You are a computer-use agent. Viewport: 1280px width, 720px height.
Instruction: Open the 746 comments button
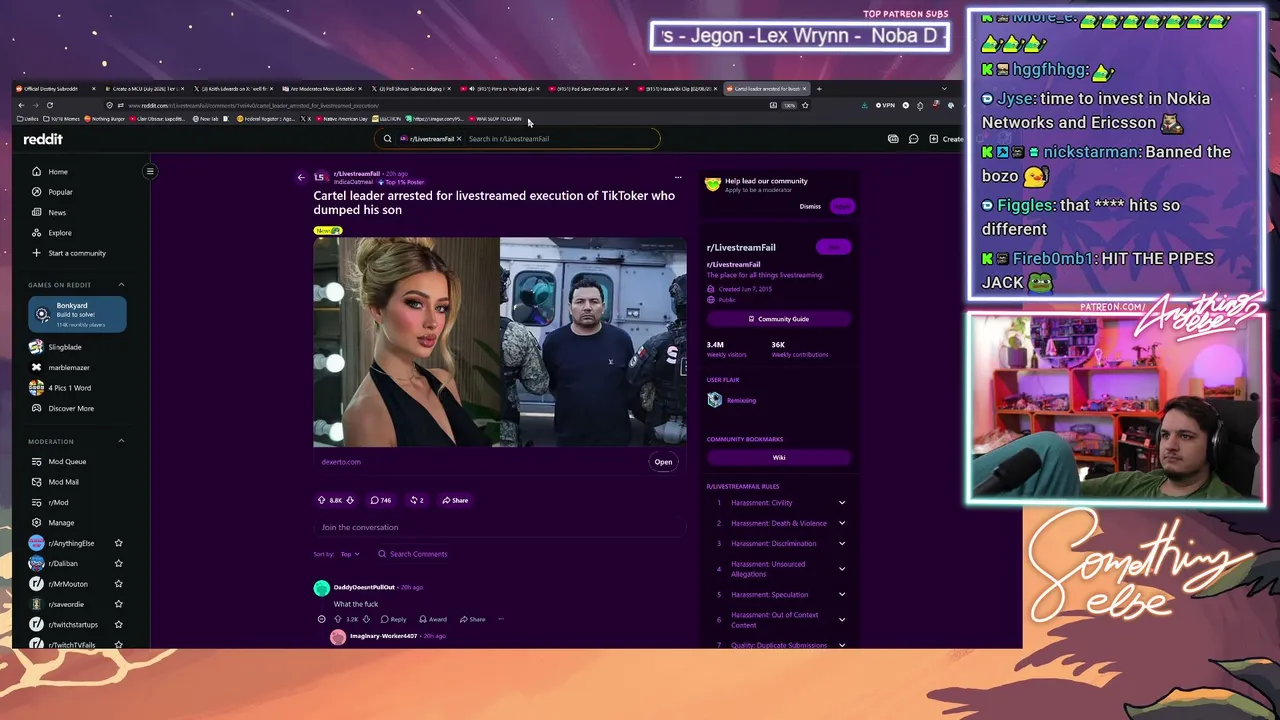(x=381, y=500)
